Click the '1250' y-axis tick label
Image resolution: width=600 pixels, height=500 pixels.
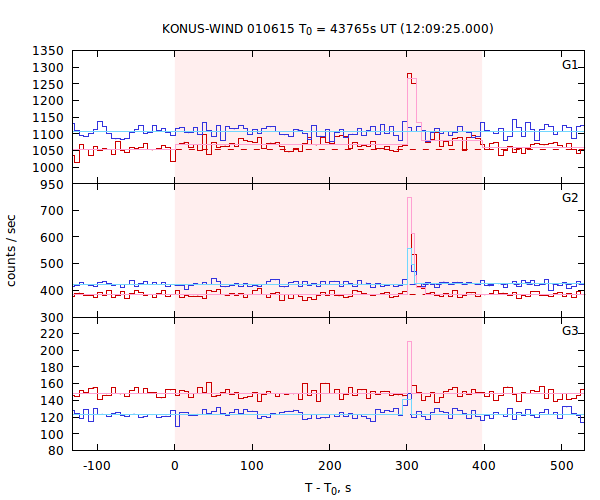[48, 84]
